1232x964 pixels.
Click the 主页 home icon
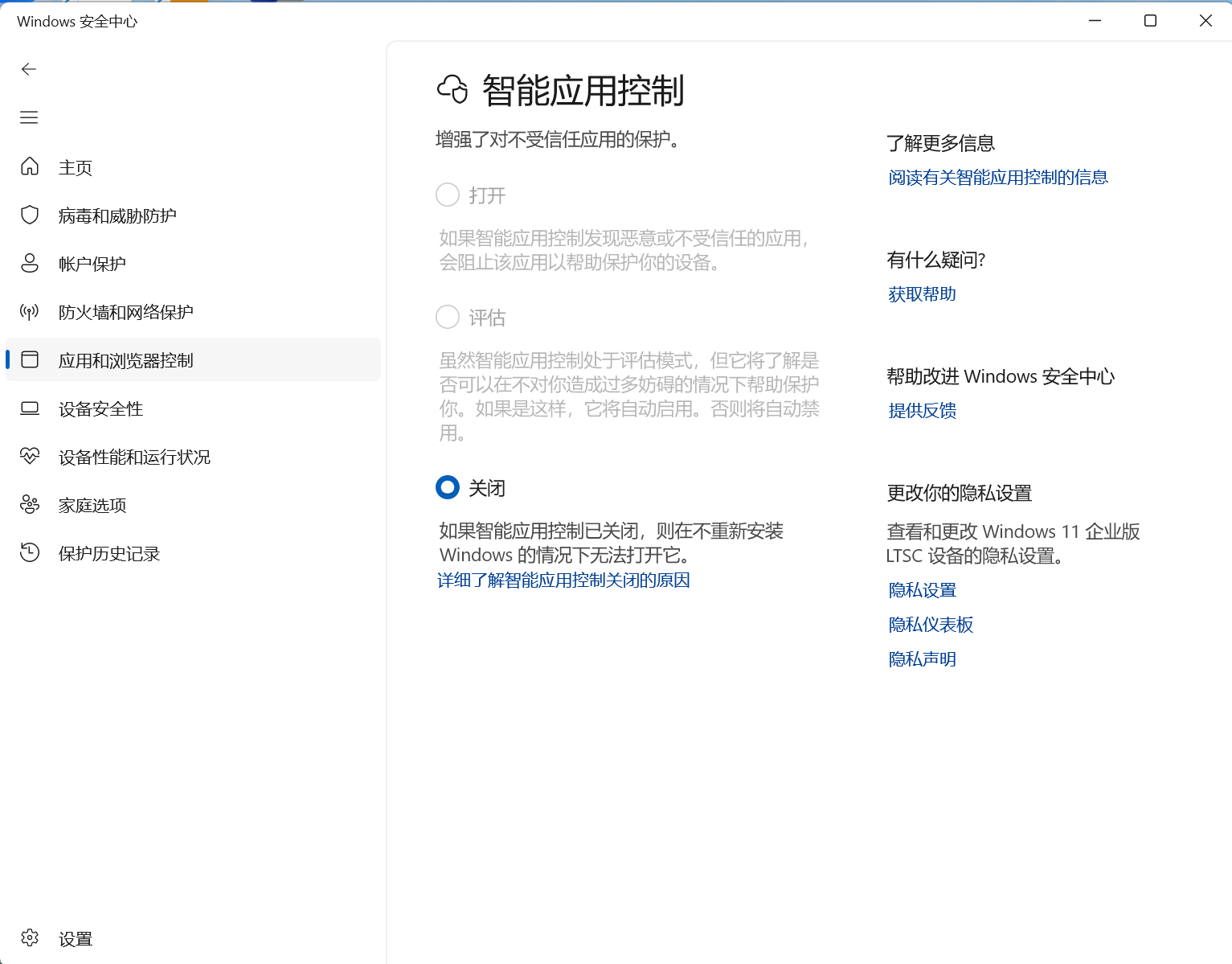click(30, 166)
